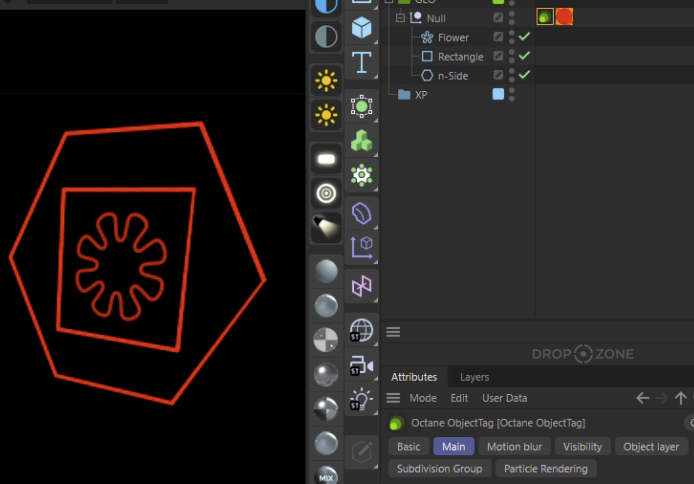Viewport: 694px width, 484px height.
Task: Toggle the green enable check for Flower
Action: (x=524, y=37)
